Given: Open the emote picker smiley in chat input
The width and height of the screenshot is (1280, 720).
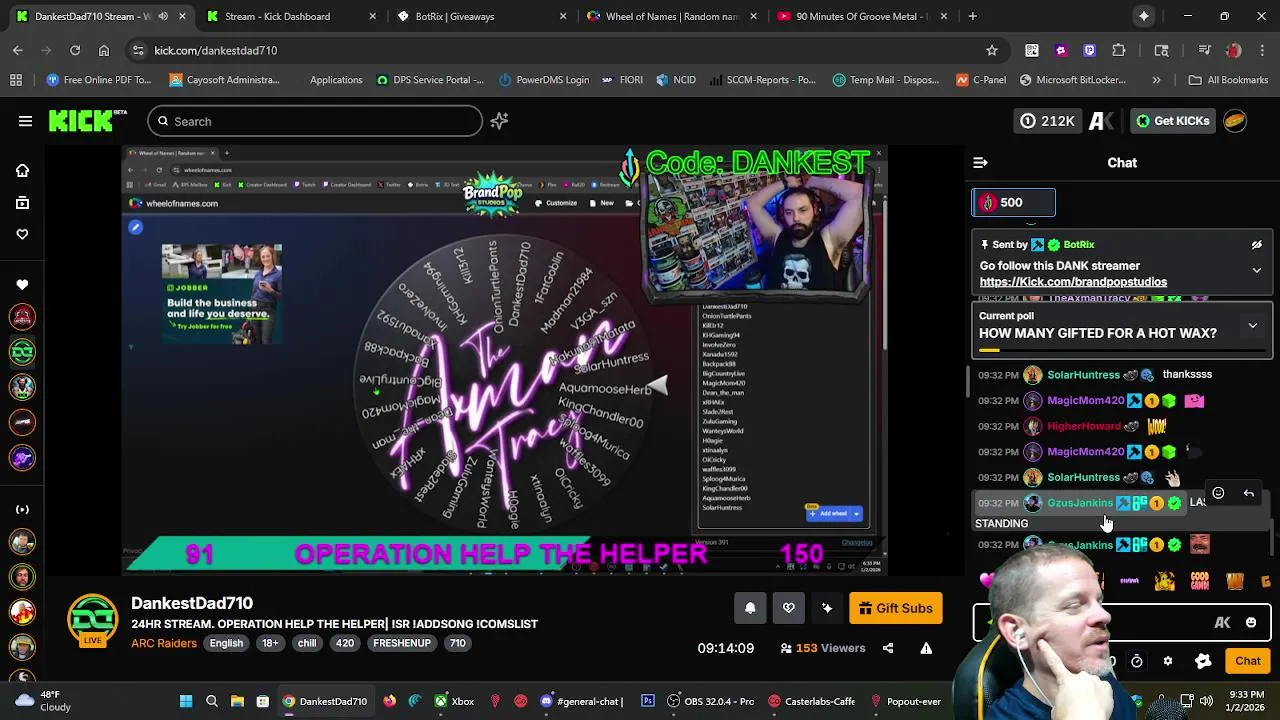Looking at the screenshot, I should 1251,623.
